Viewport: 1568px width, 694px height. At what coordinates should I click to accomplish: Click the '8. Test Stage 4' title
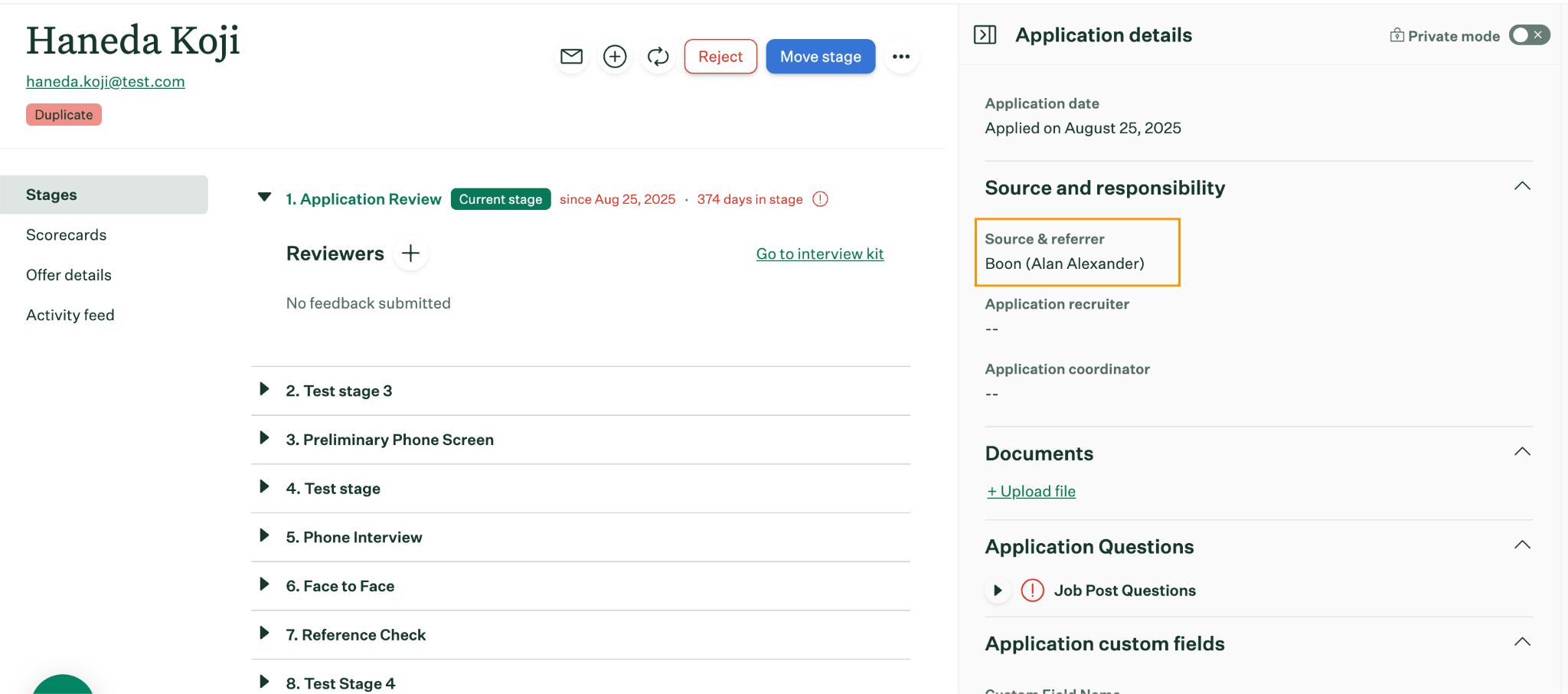point(341,683)
